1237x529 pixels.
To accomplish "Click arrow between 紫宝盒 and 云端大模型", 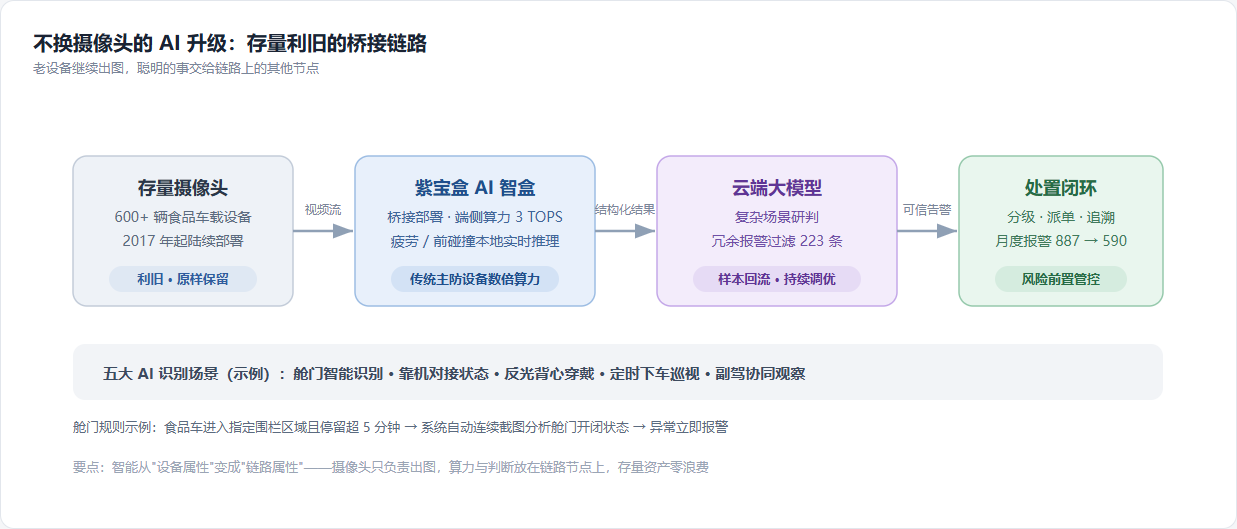I will 625,231.
